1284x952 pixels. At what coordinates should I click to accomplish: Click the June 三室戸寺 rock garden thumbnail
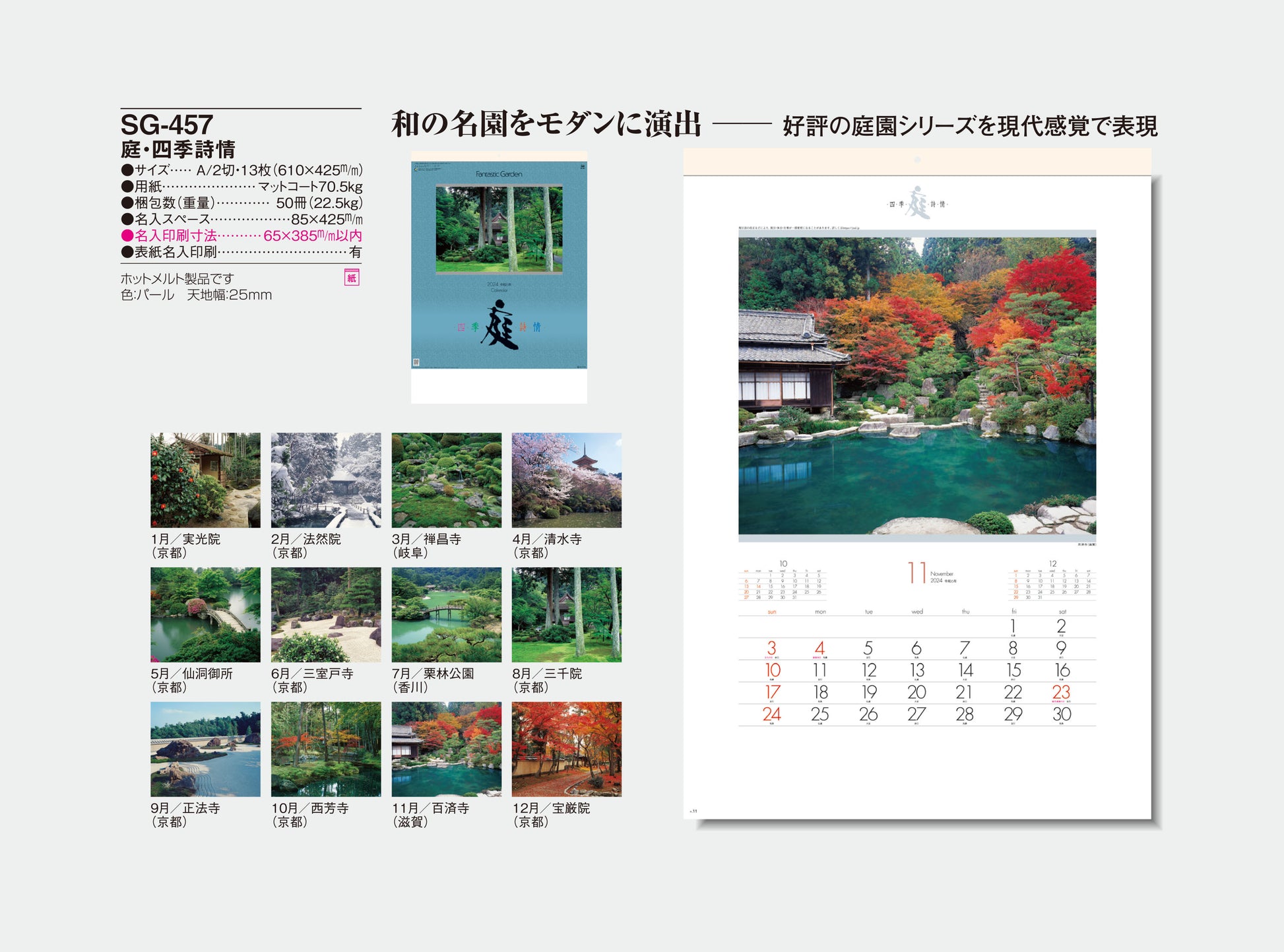326,614
